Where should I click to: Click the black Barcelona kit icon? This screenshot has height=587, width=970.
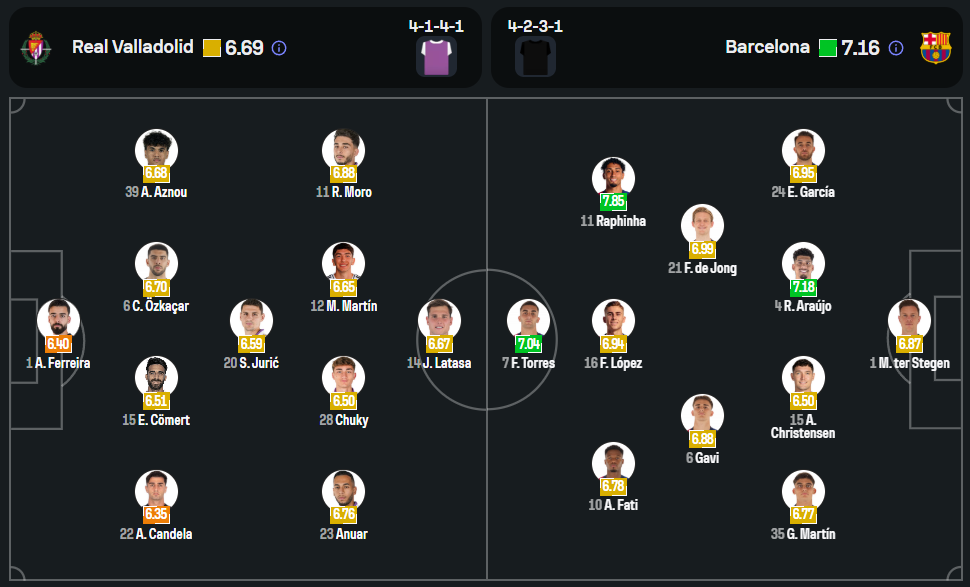(535, 56)
